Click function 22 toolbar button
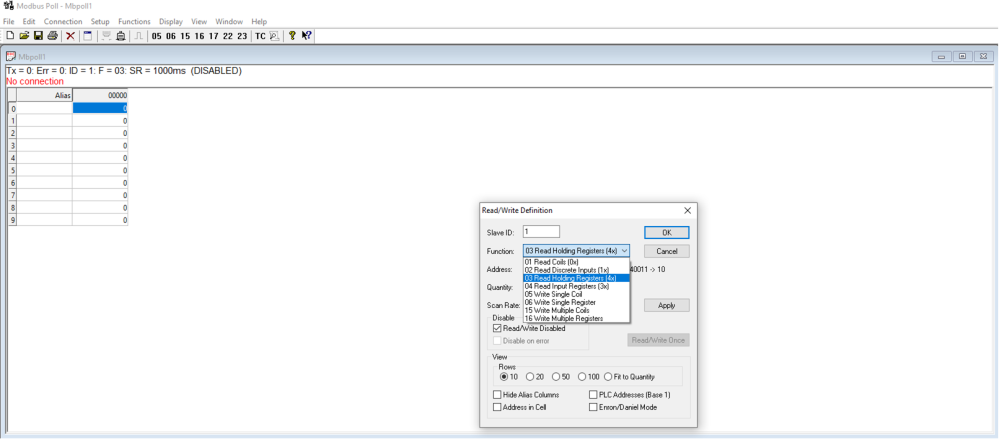This screenshot has height=439, width=1000. pos(228,36)
